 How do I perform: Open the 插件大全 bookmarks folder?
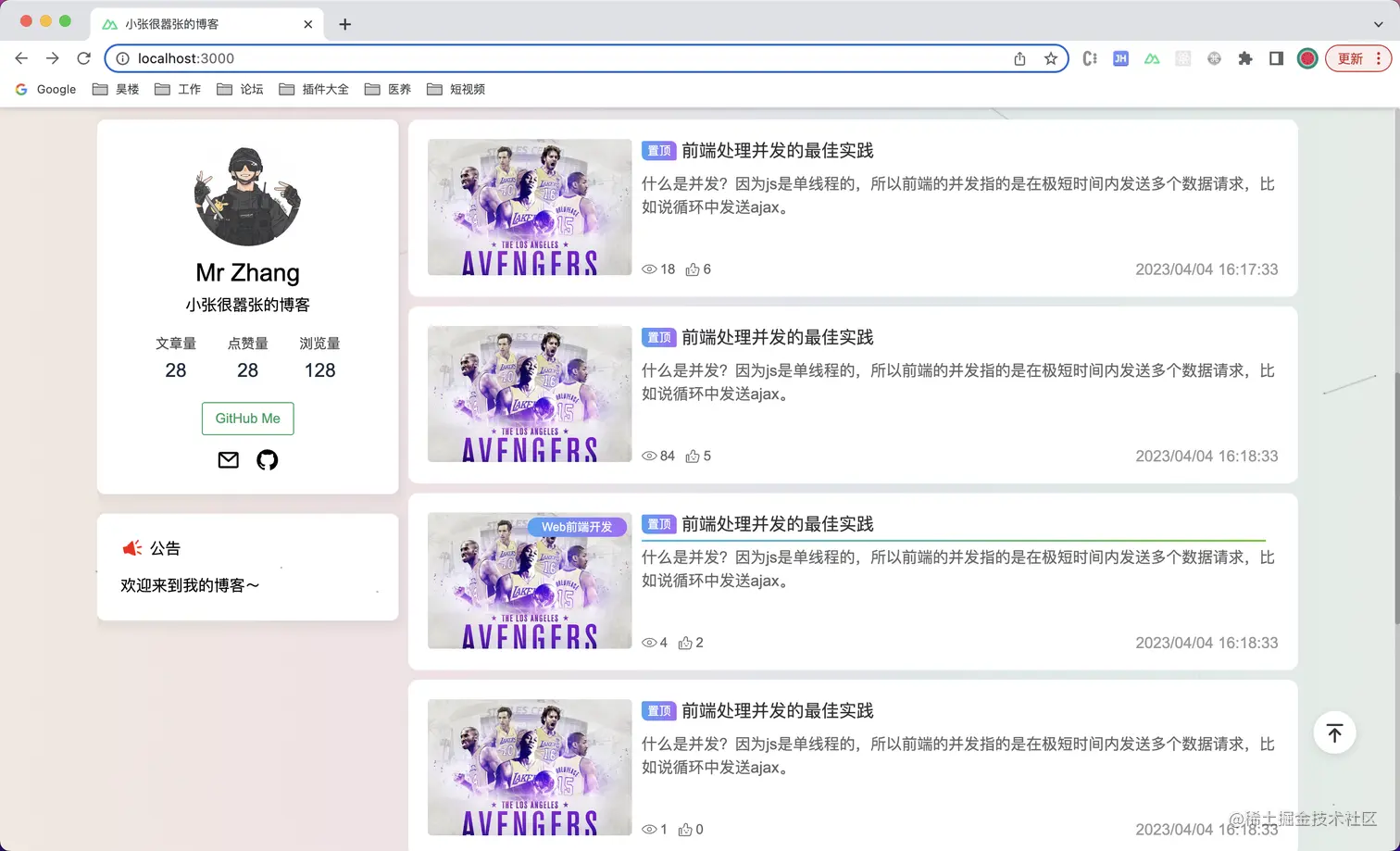click(314, 89)
